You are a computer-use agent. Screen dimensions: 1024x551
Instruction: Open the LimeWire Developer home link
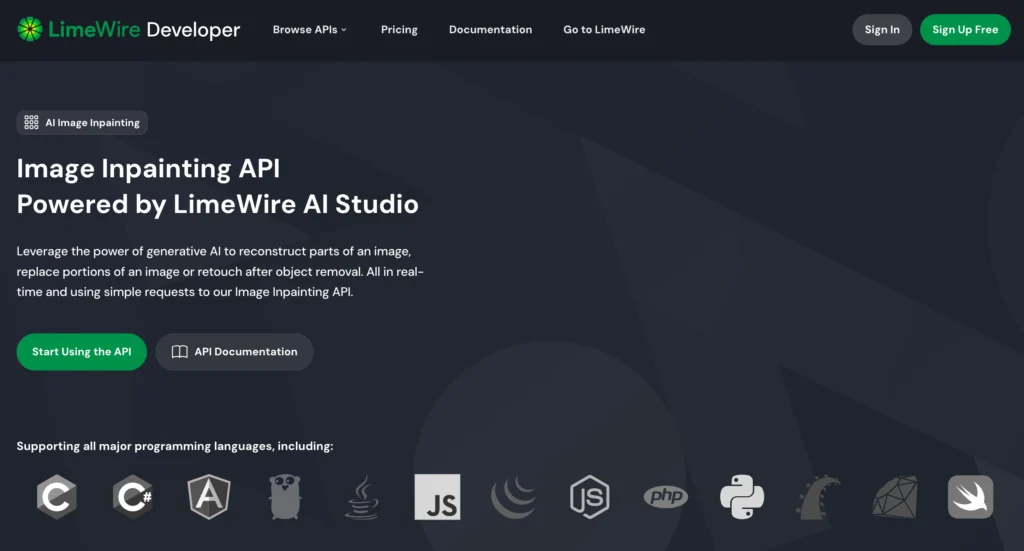129,29
